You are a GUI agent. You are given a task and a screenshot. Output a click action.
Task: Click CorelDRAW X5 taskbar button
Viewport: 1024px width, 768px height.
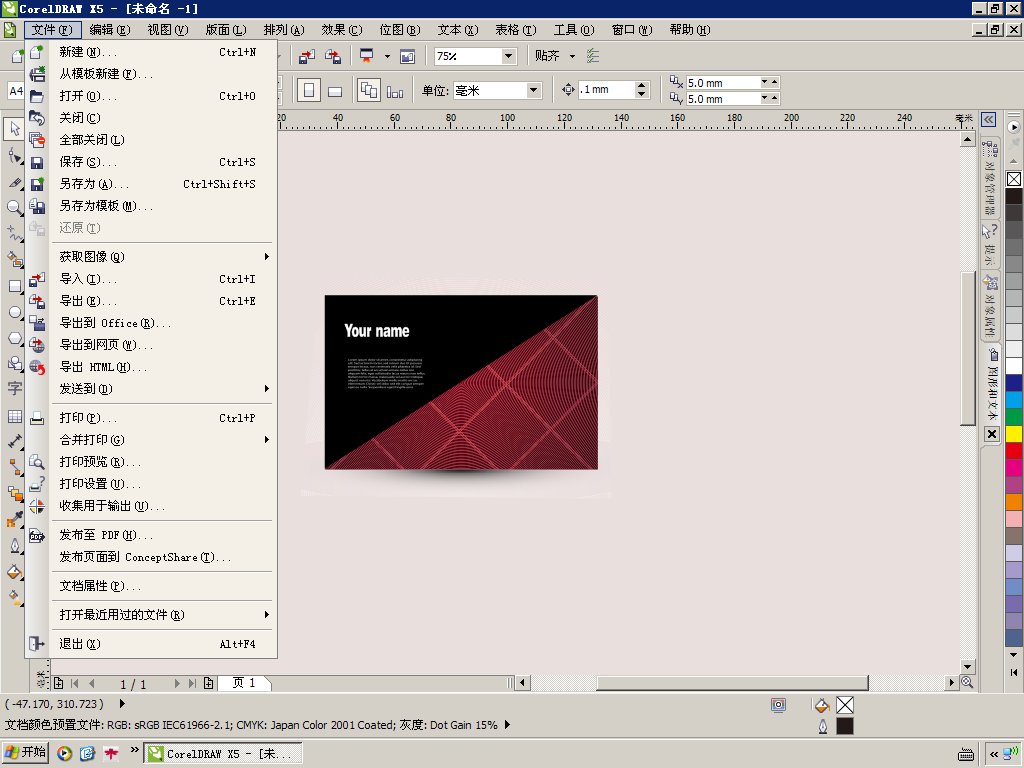pos(223,754)
